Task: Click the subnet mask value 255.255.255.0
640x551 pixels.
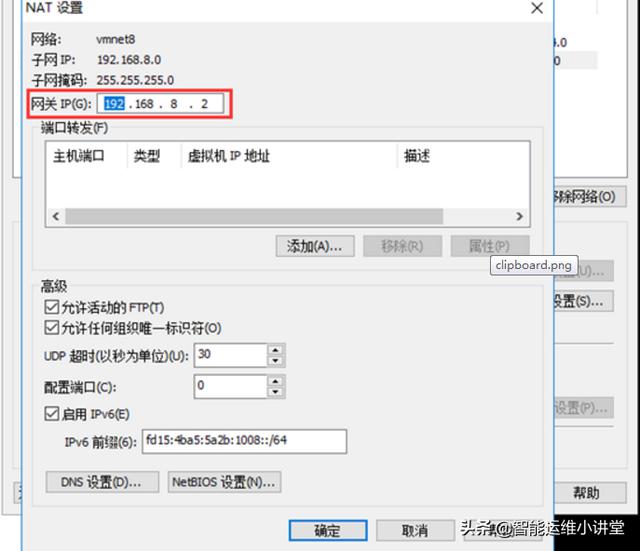Action: coord(135,80)
